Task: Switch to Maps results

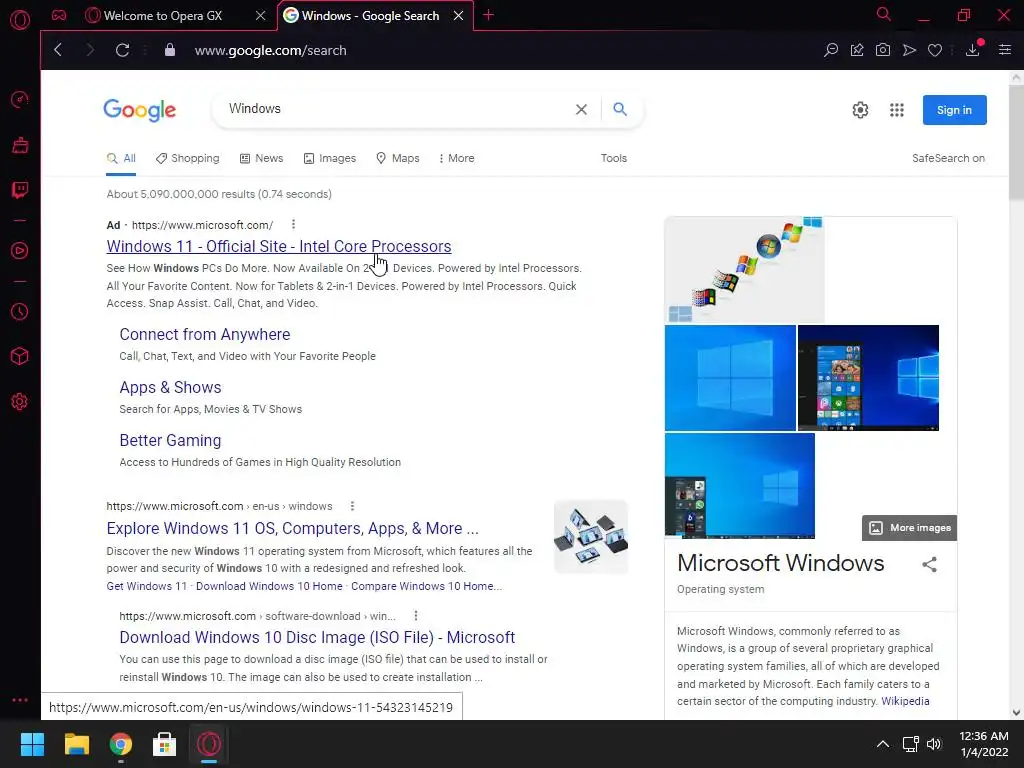Action: pos(398,158)
